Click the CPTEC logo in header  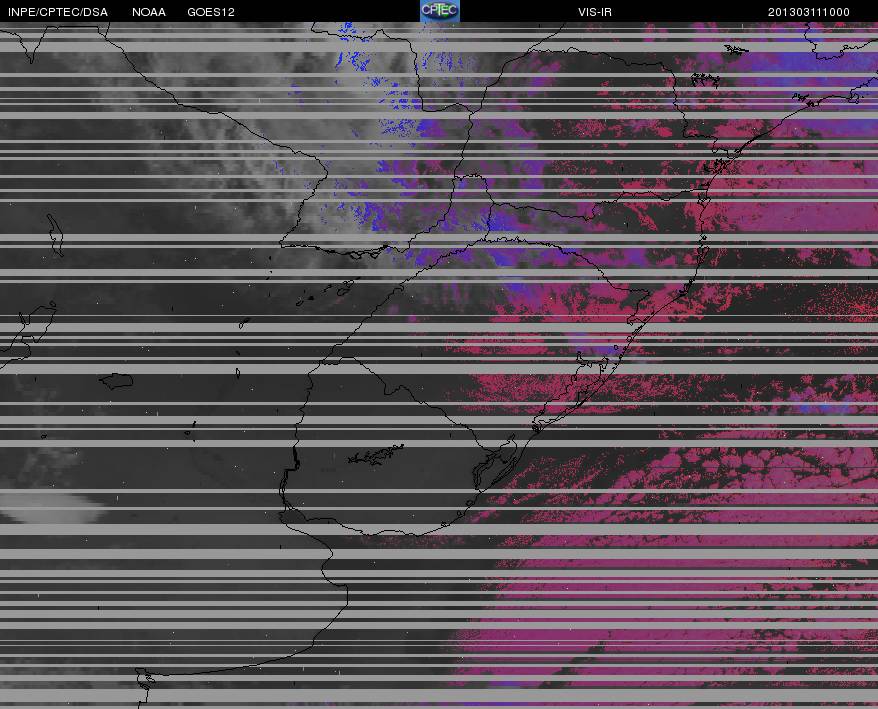pos(440,11)
